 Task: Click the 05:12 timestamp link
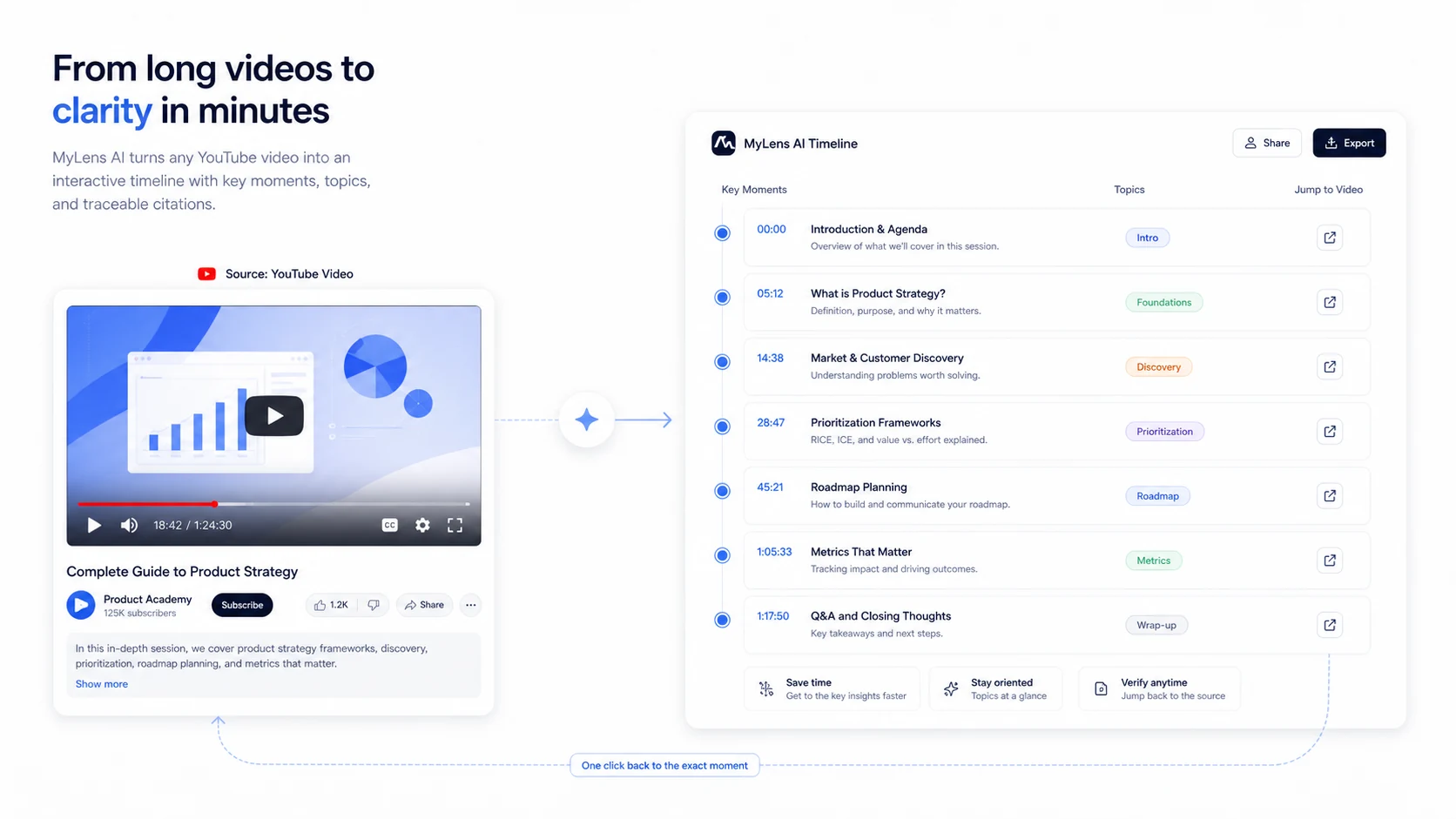coord(770,294)
